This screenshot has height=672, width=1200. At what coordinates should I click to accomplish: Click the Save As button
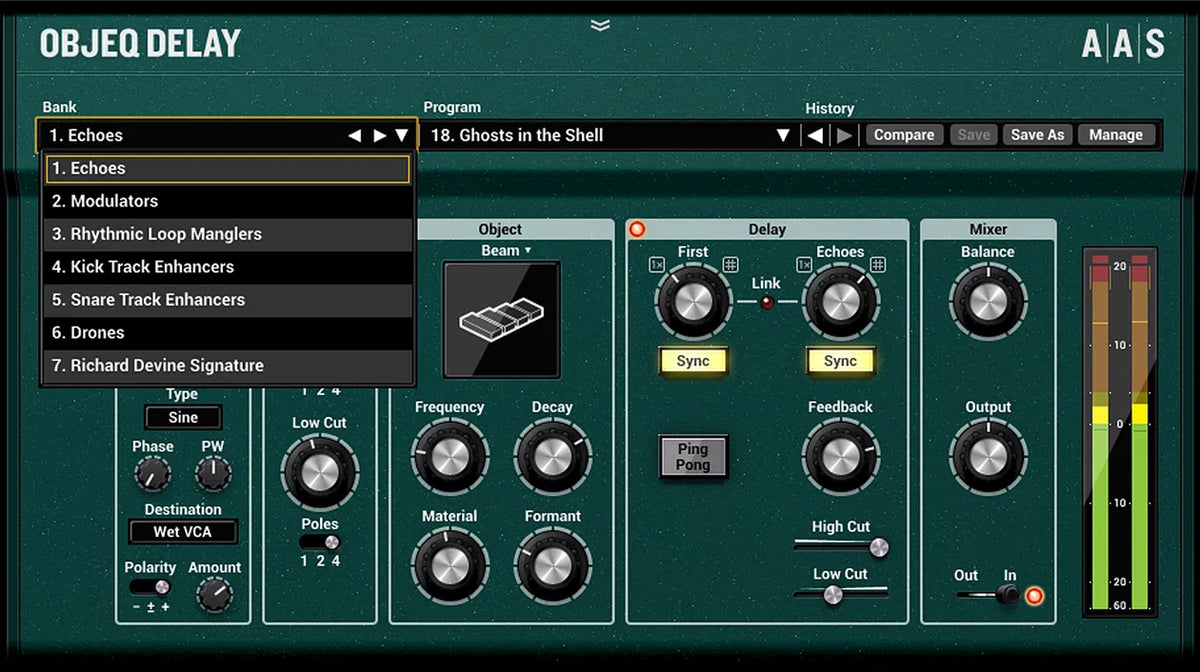point(1037,135)
